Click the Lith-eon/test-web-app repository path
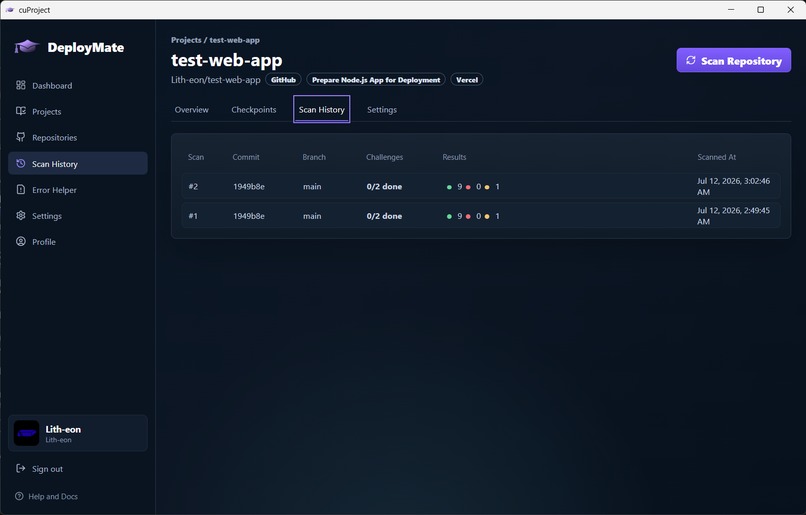 pyautogui.click(x=216, y=80)
